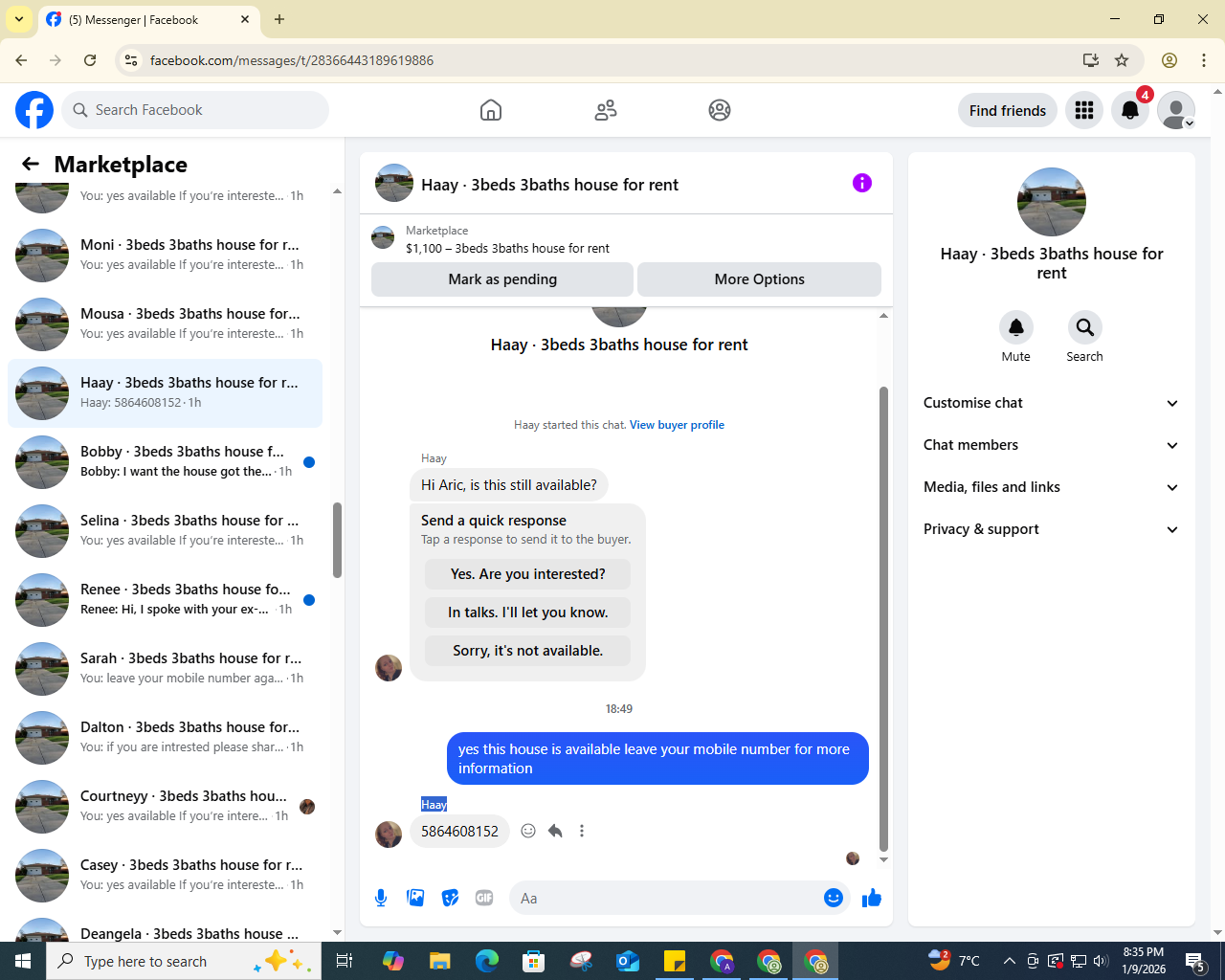Attach a photo with the image icon
This screenshot has height=980, width=1225.
[415, 898]
